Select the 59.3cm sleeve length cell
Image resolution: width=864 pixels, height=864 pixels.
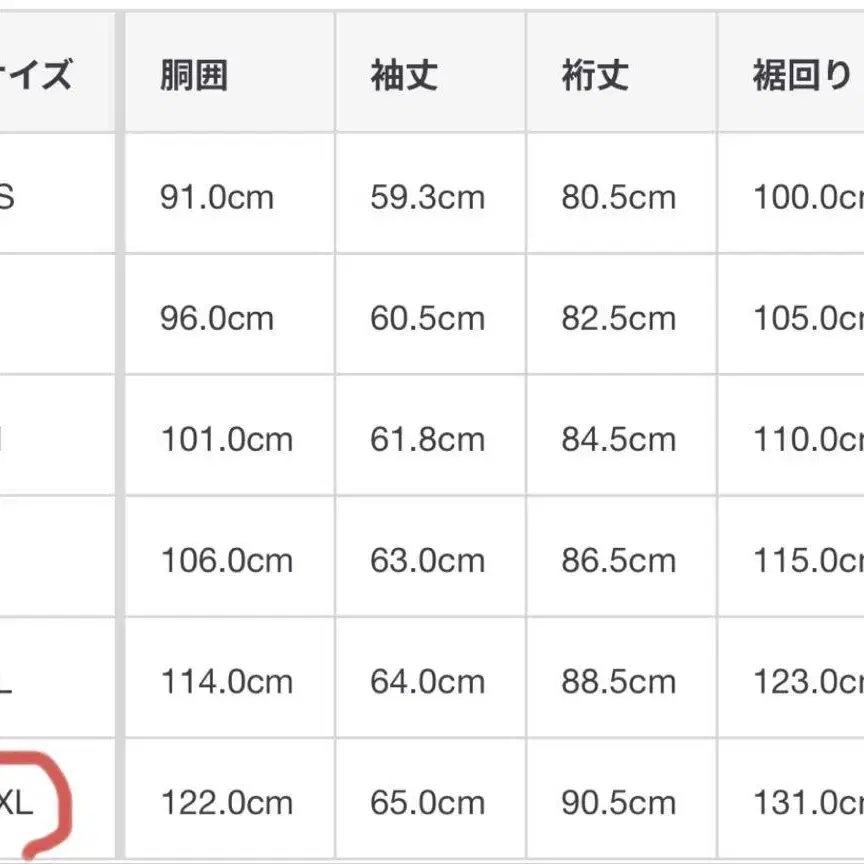point(428,197)
